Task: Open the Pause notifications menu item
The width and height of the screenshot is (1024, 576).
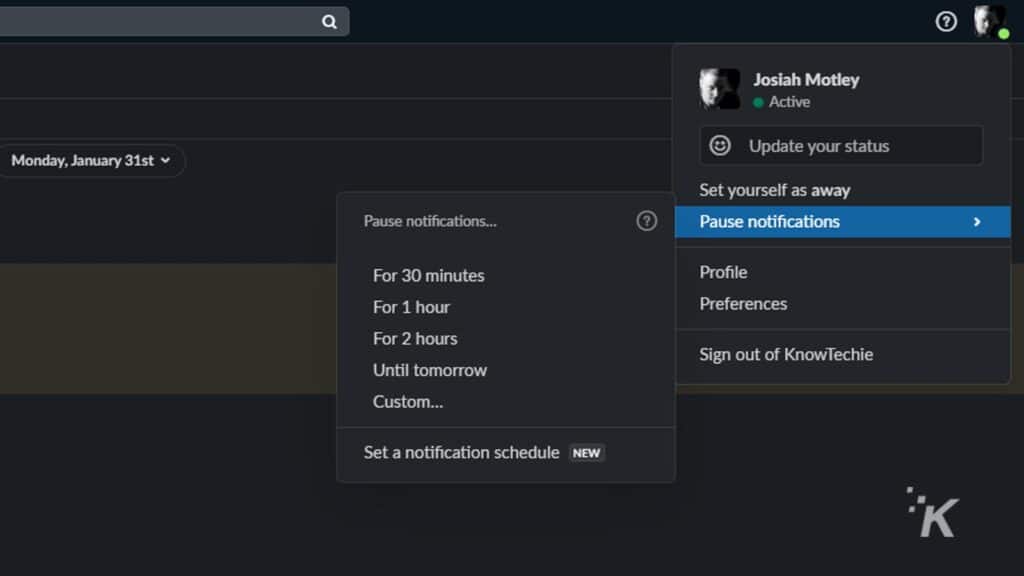Action: 842,221
